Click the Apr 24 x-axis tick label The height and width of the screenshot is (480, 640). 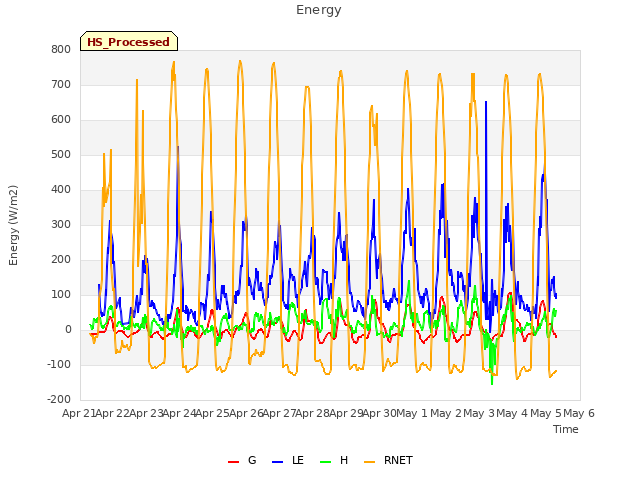(179, 413)
